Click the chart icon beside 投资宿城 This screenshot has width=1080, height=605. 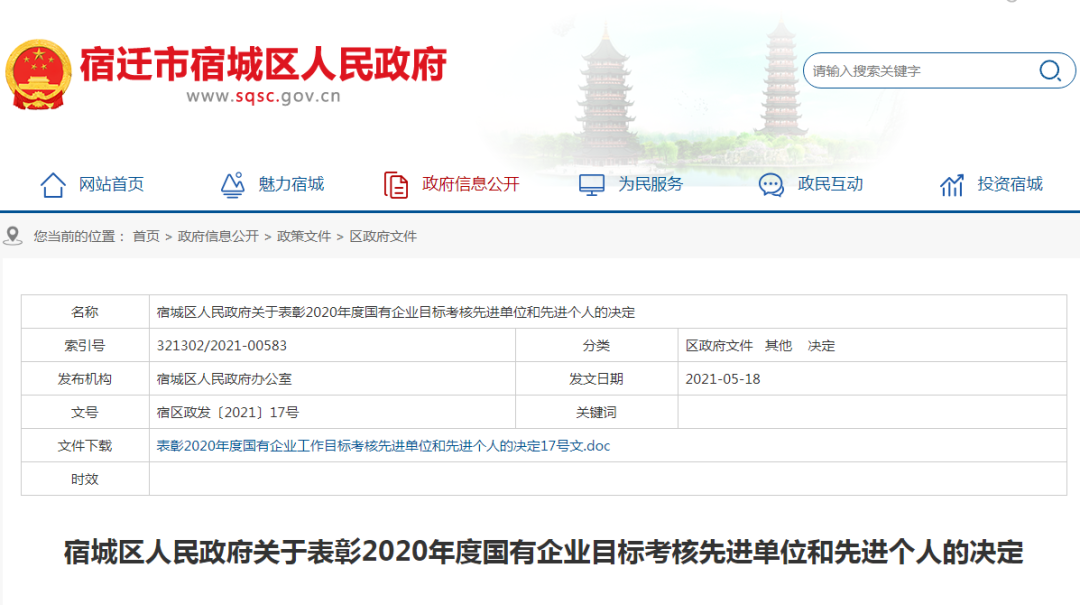tap(952, 185)
